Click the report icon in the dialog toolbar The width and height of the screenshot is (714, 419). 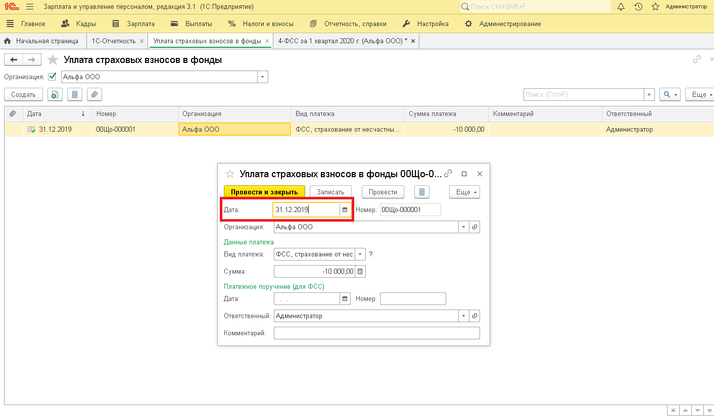point(422,191)
